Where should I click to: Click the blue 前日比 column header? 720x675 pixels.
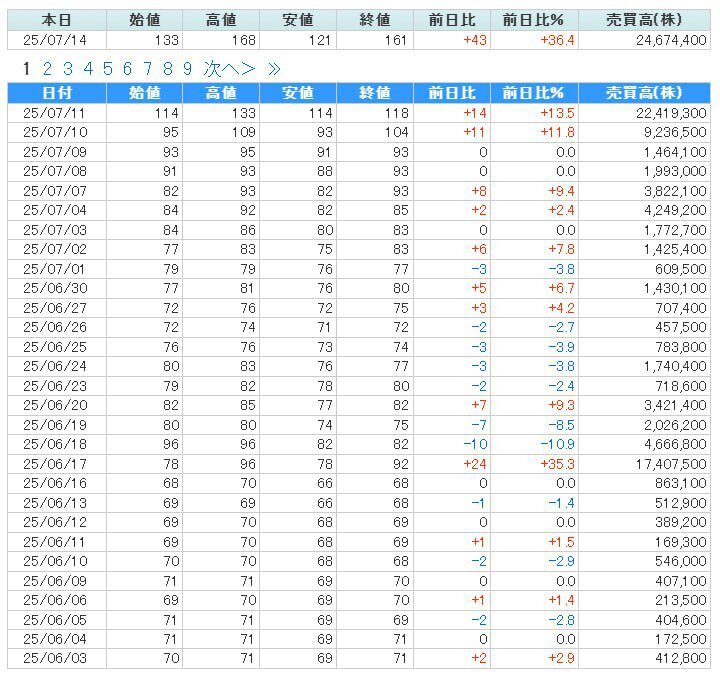point(452,93)
